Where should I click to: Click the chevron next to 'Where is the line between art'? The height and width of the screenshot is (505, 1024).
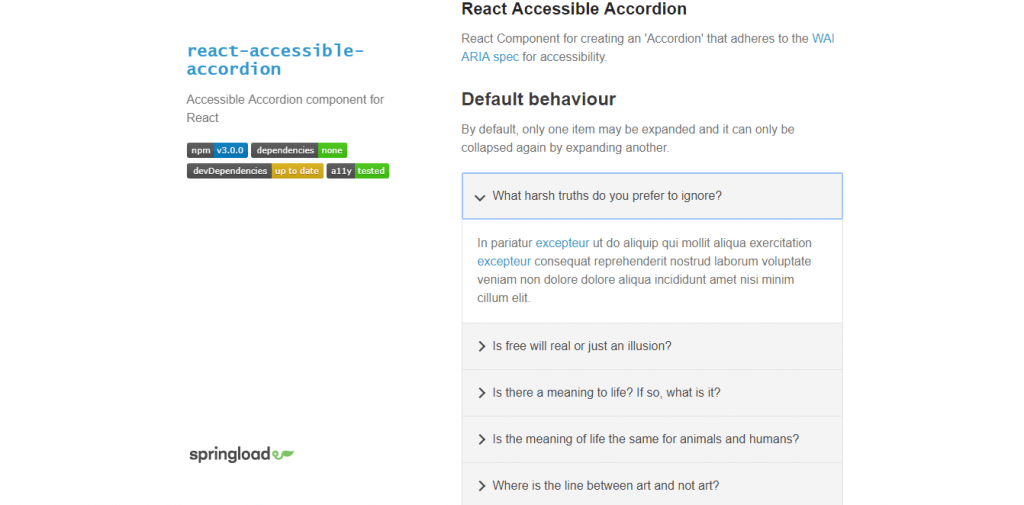pos(481,485)
